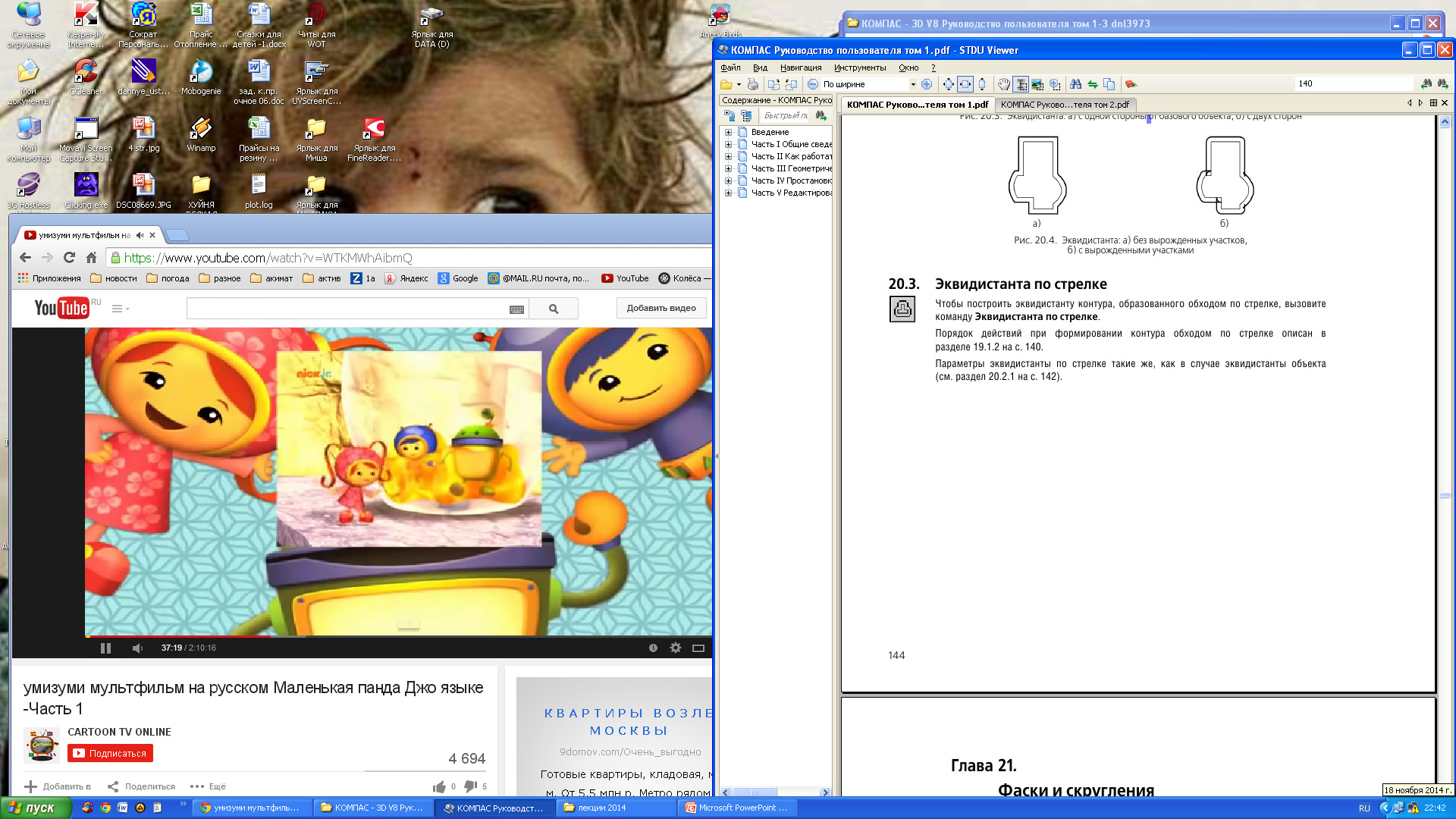Click the Watch later clock icon
The width and height of the screenshot is (1456, 819).
(x=653, y=648)
